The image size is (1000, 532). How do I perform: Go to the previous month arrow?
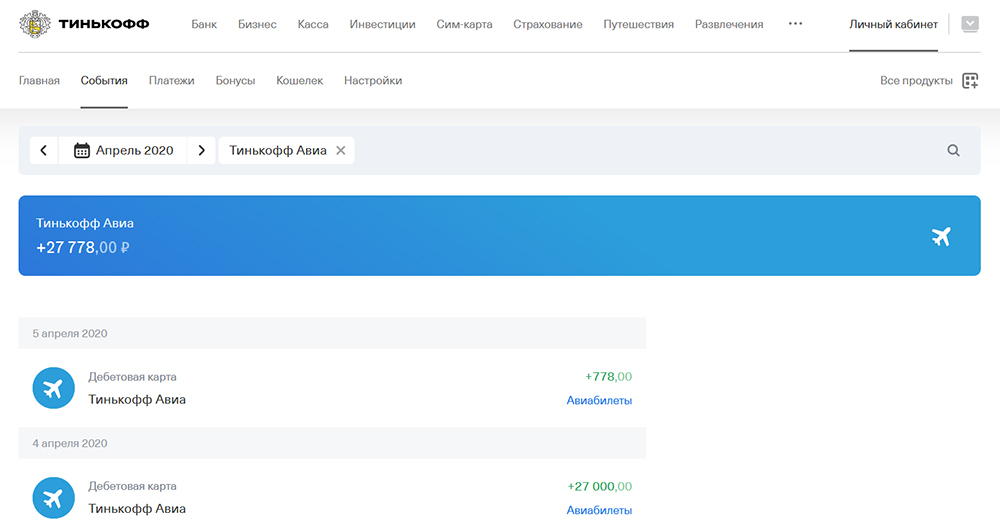tap(43, 151)
